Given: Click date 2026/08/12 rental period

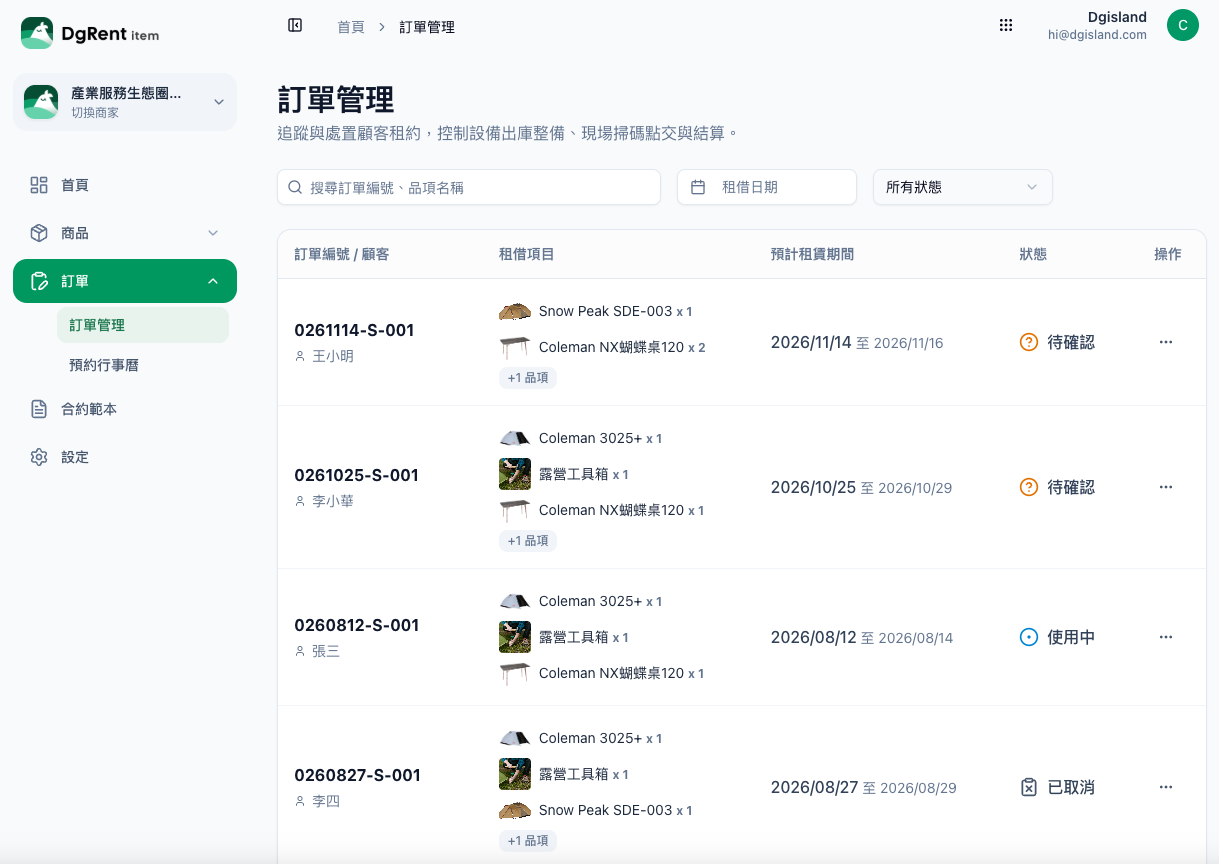Looking at the screenshot, I should pyautogui.click(x=814, y=637).
